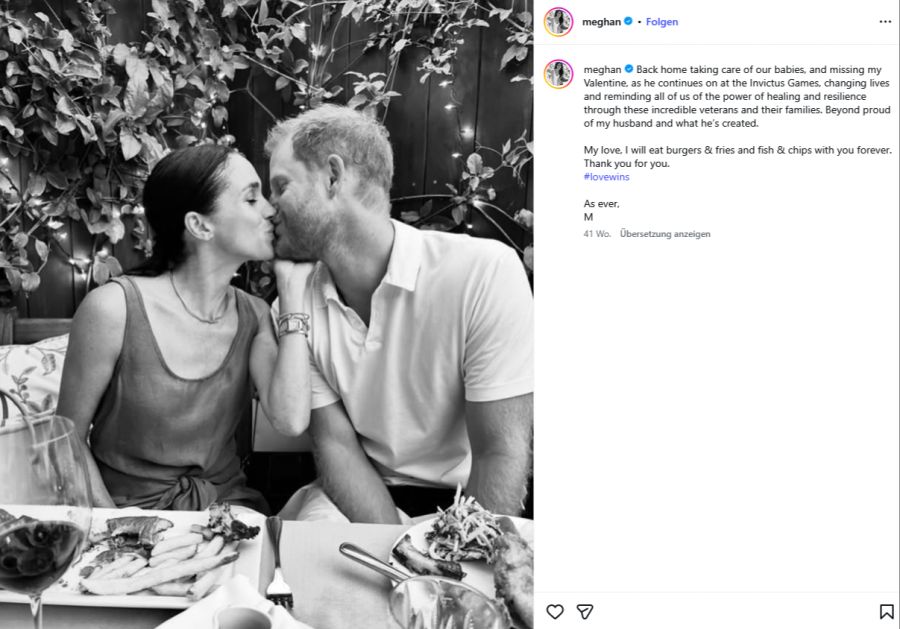Viewport: 900px width, 629px height.
Task: Follow meghan by clicking Folgen
Action: 663,21
